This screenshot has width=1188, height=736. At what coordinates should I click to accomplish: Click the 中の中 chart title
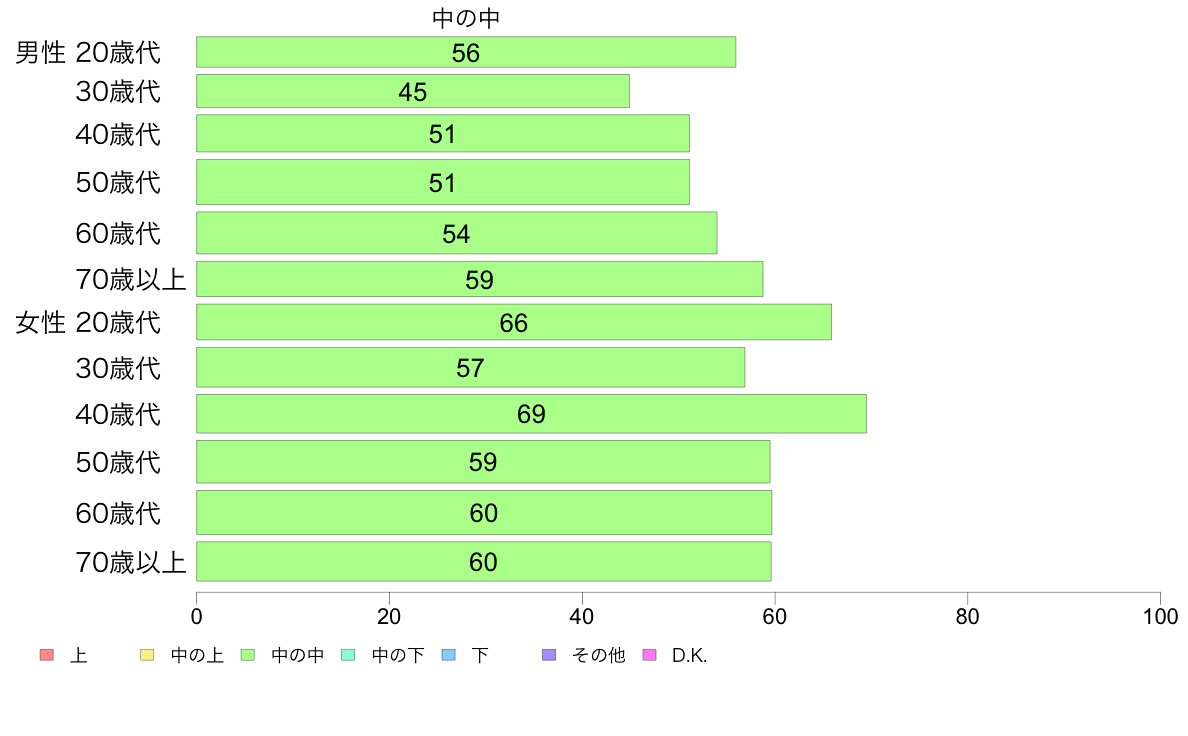(466, 18)
